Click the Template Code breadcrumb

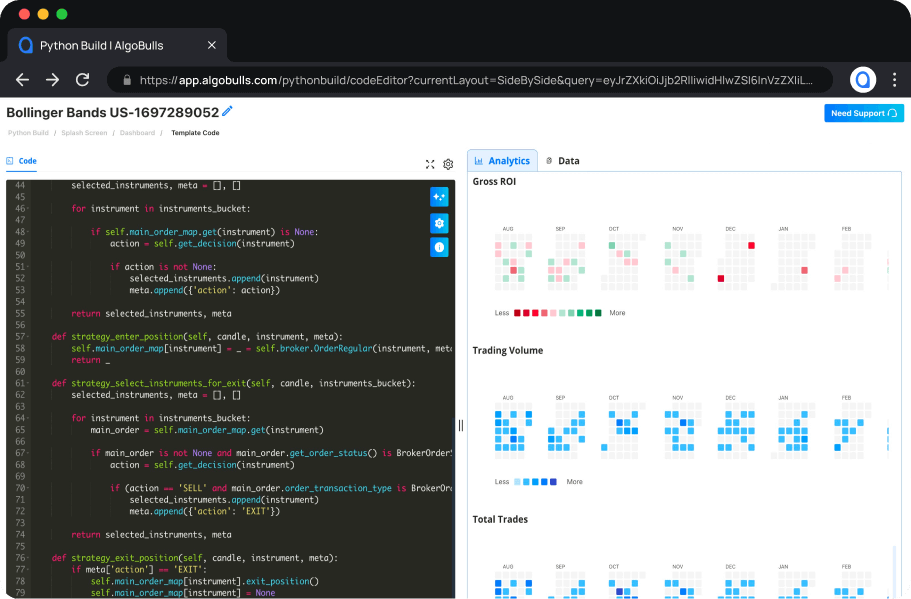click(195, 133)
